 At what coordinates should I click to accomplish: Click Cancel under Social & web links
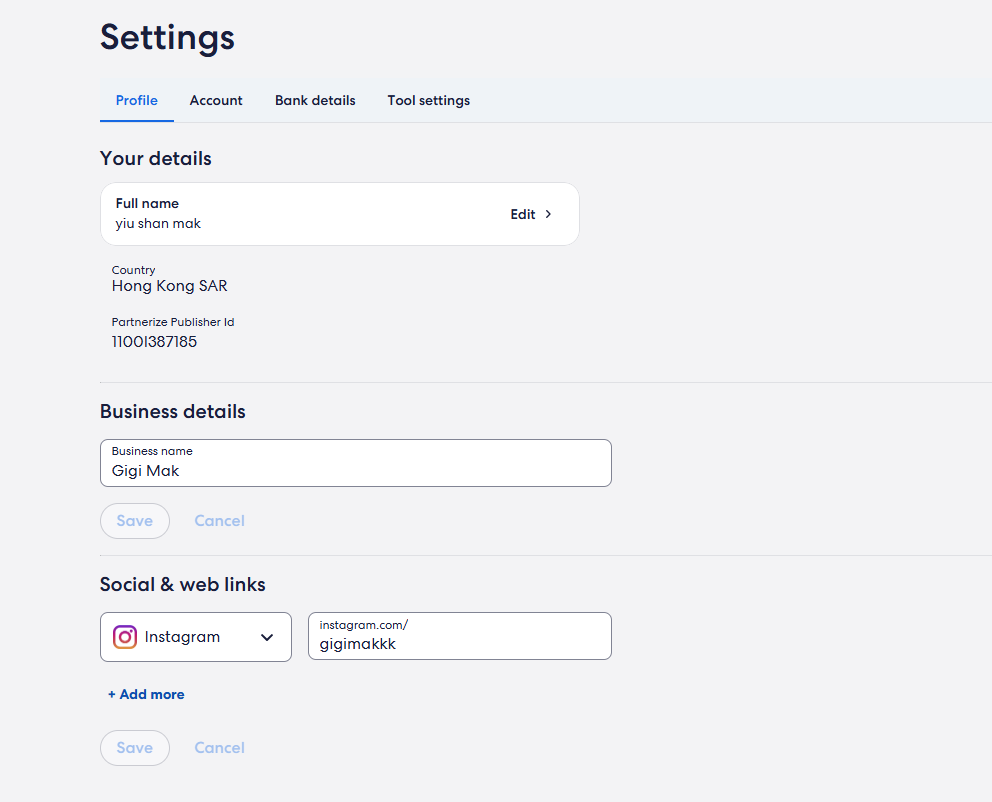219,748
